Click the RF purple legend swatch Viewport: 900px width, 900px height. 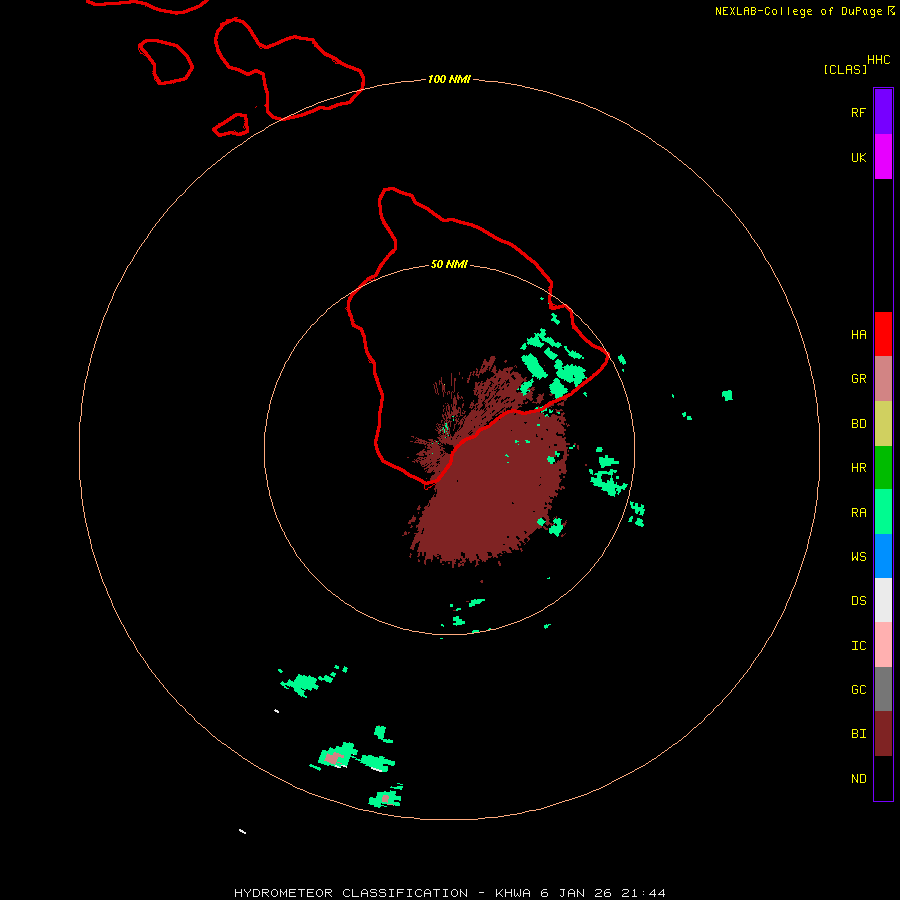click(x=883, y=112)
